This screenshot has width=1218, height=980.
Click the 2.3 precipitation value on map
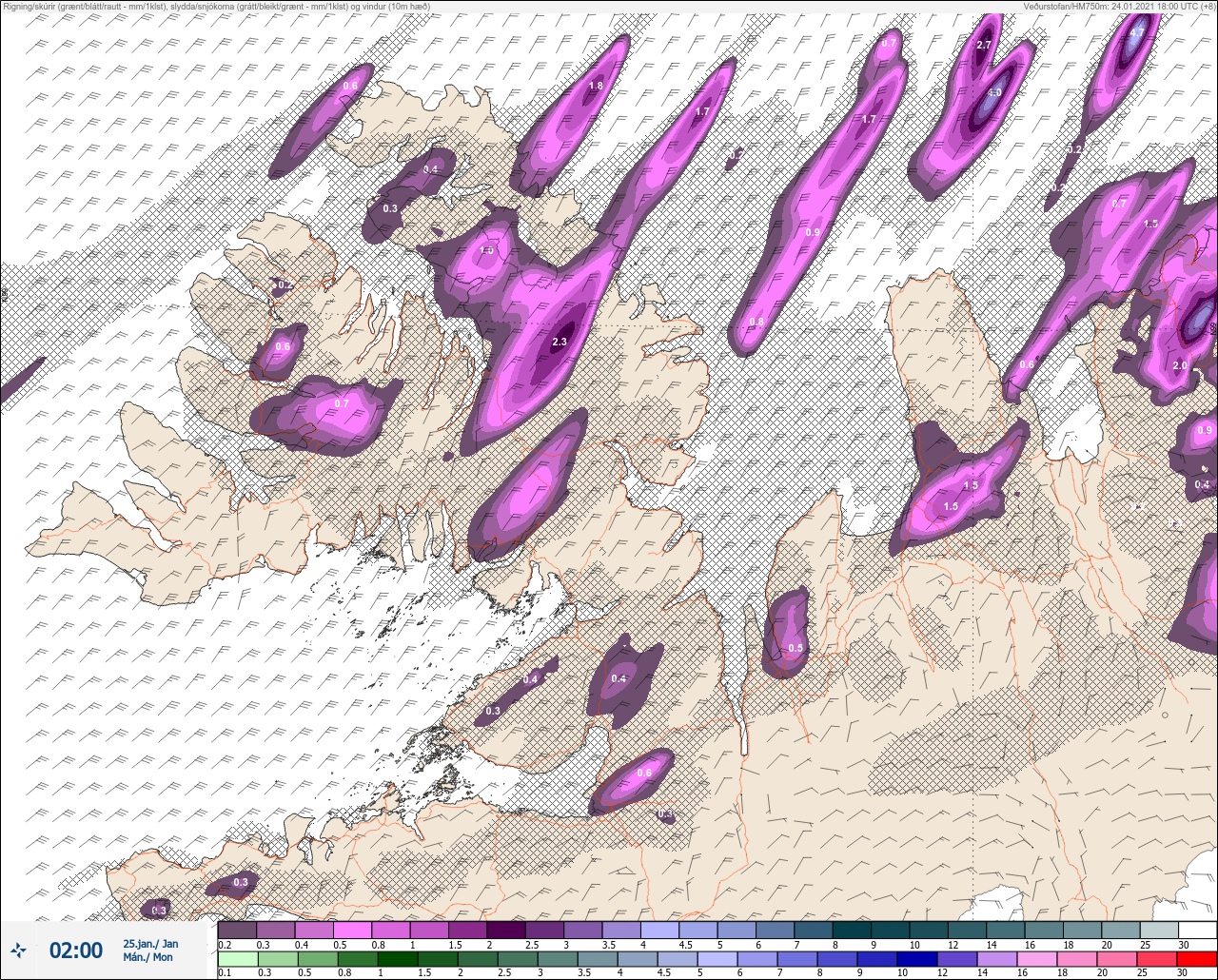(560, 342)
